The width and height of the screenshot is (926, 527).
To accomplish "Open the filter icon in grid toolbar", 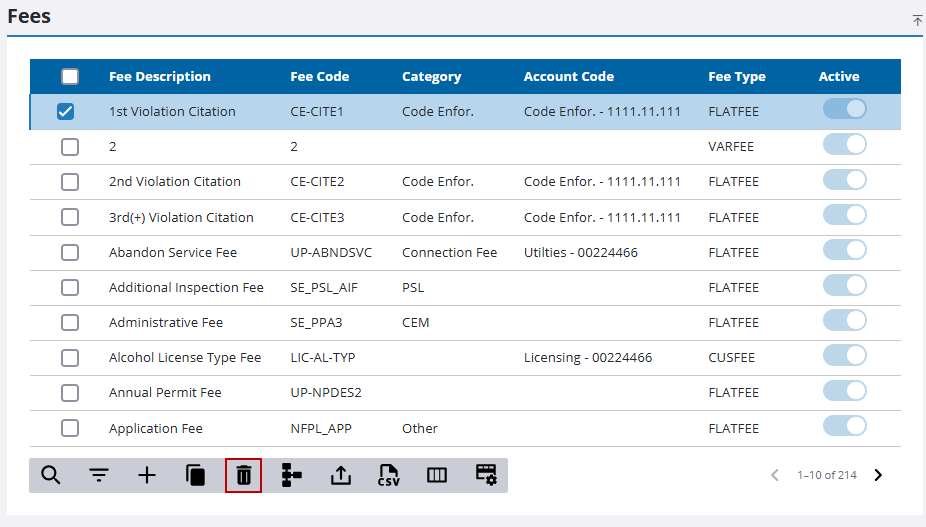I will pyautogui.click(x=99, y=475).
